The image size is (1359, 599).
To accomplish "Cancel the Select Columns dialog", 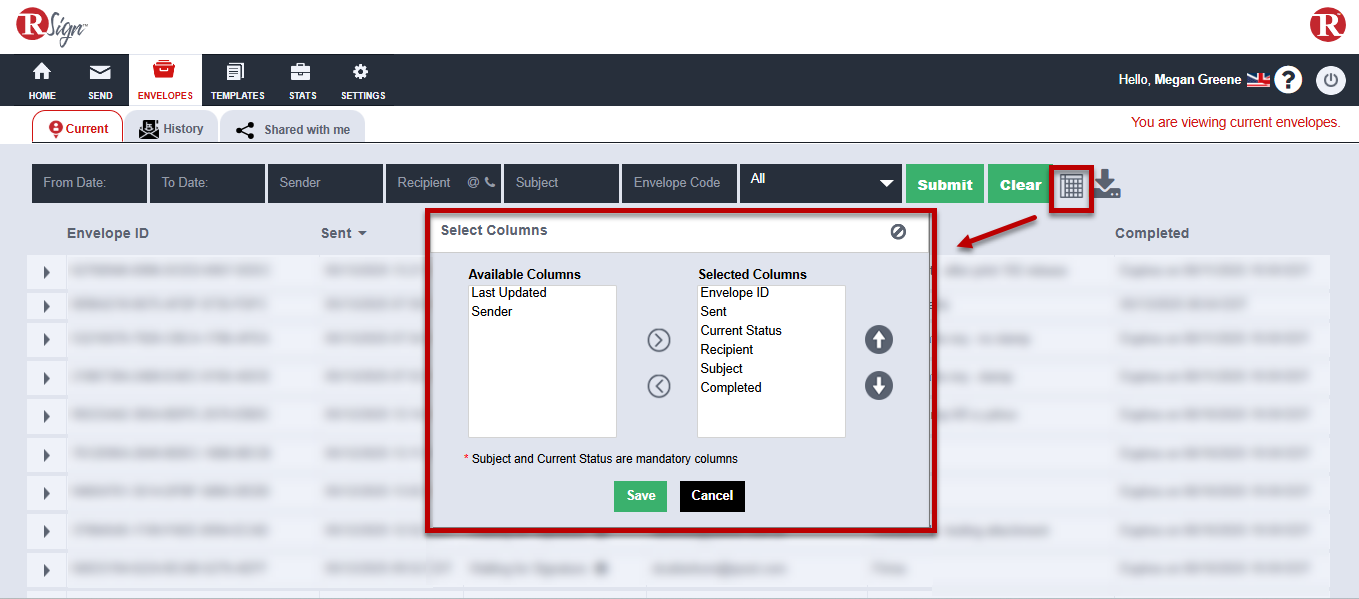I will point(712,496).
